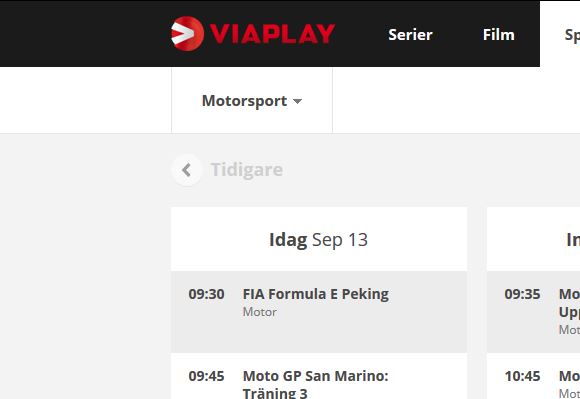Click the 09:30 time of Formula E

tap(206, 294)
